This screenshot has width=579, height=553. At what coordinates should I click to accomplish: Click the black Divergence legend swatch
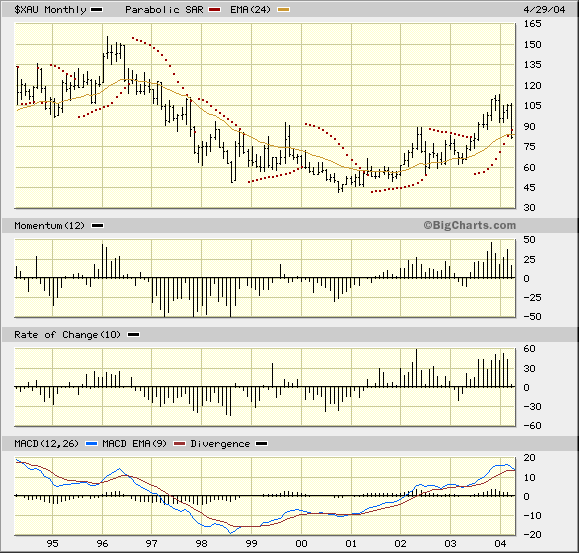click(x=261, y=444)
